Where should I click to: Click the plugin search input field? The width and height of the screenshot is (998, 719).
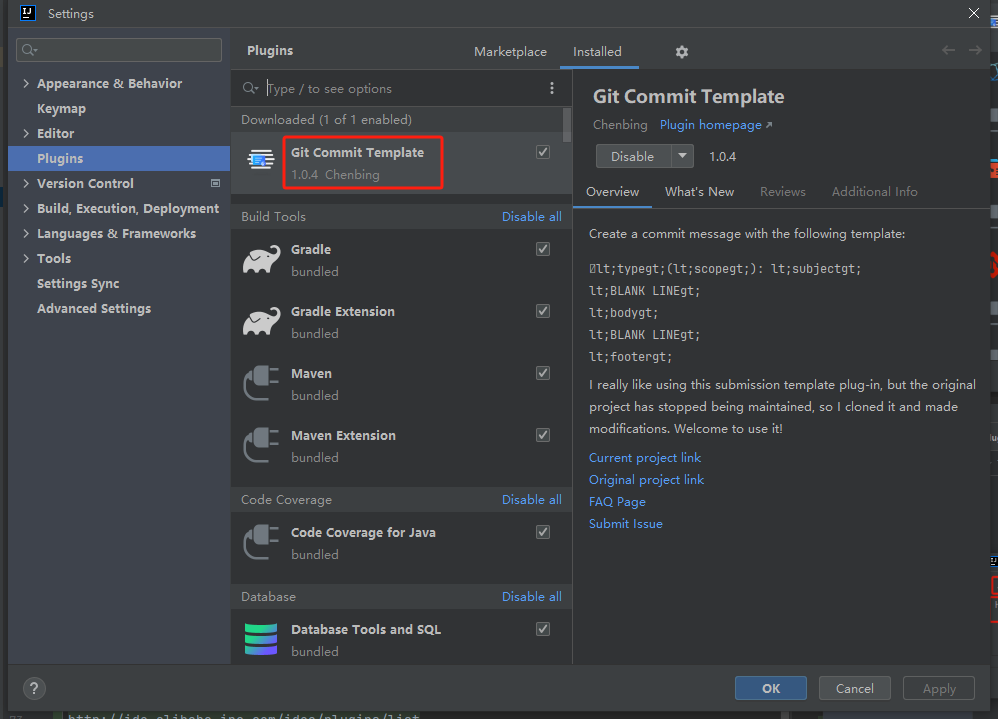(x=400, y=89)
